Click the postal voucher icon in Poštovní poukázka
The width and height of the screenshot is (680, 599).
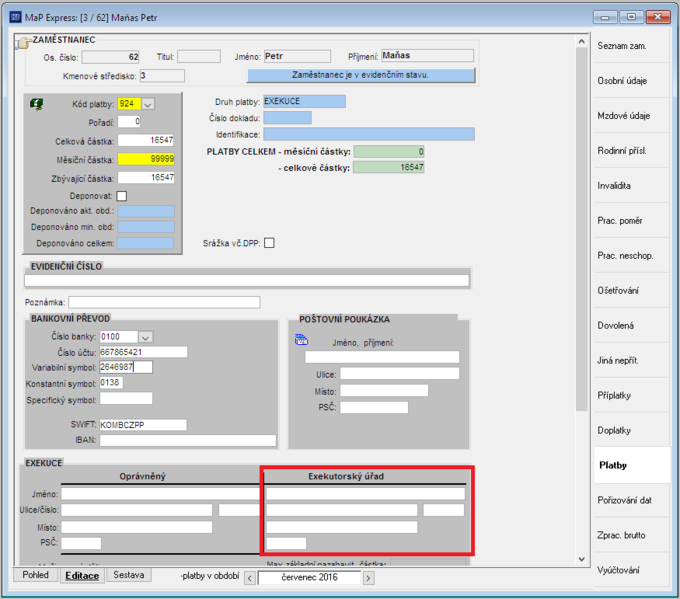click(301, 340)
